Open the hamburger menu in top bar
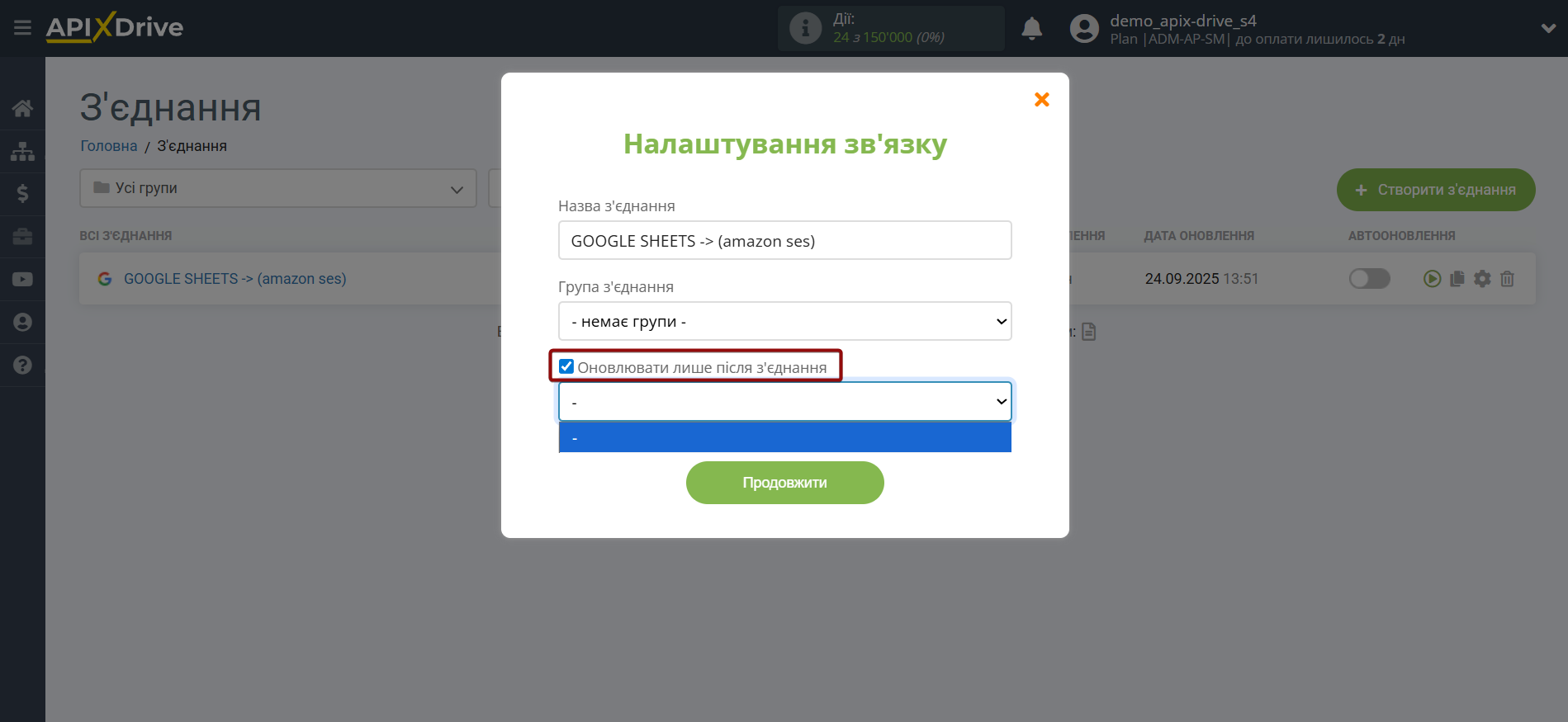Viewport: 1568px width, 722px height. click(x=22, y=28)
